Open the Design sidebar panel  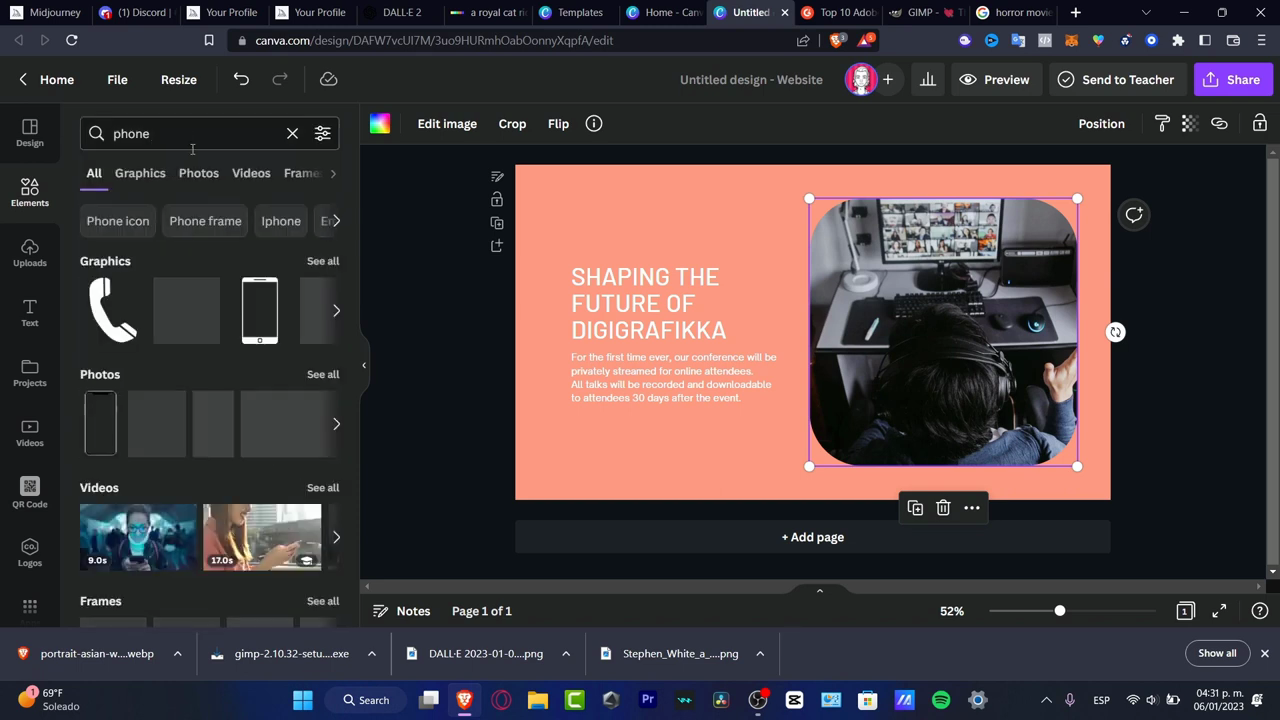coord(30,133)
